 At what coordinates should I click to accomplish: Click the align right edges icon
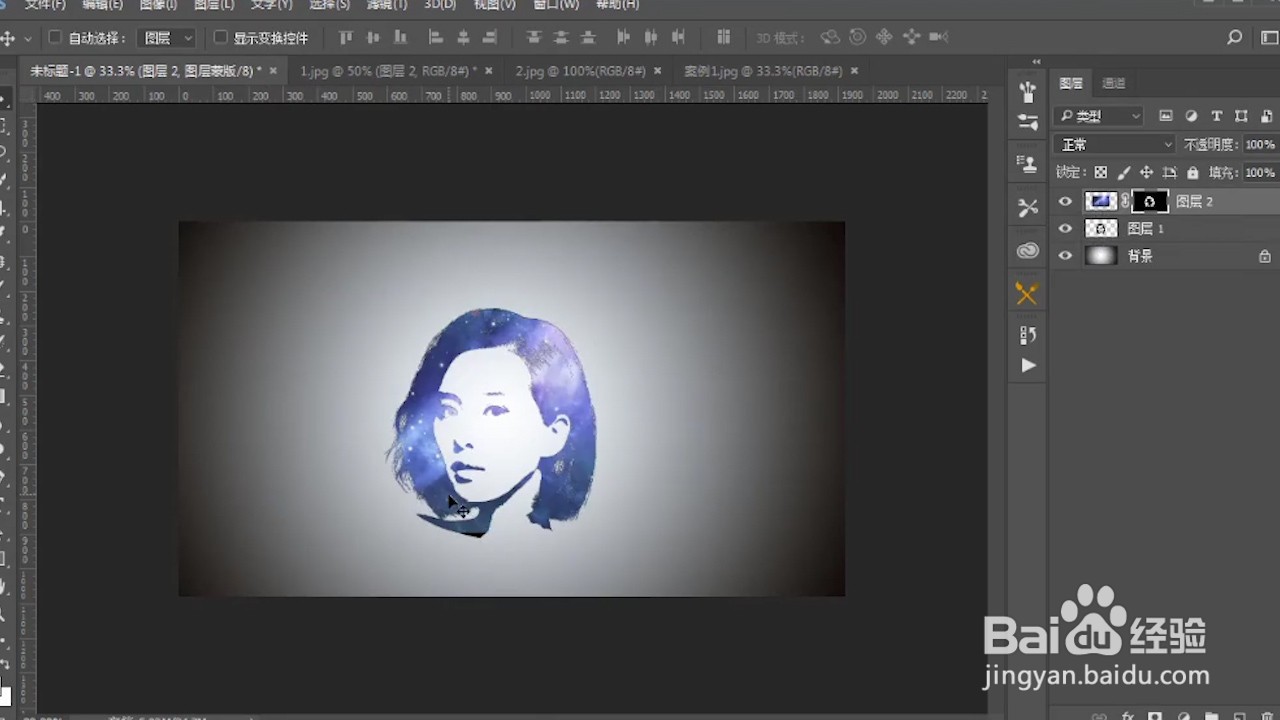(490, 38)
